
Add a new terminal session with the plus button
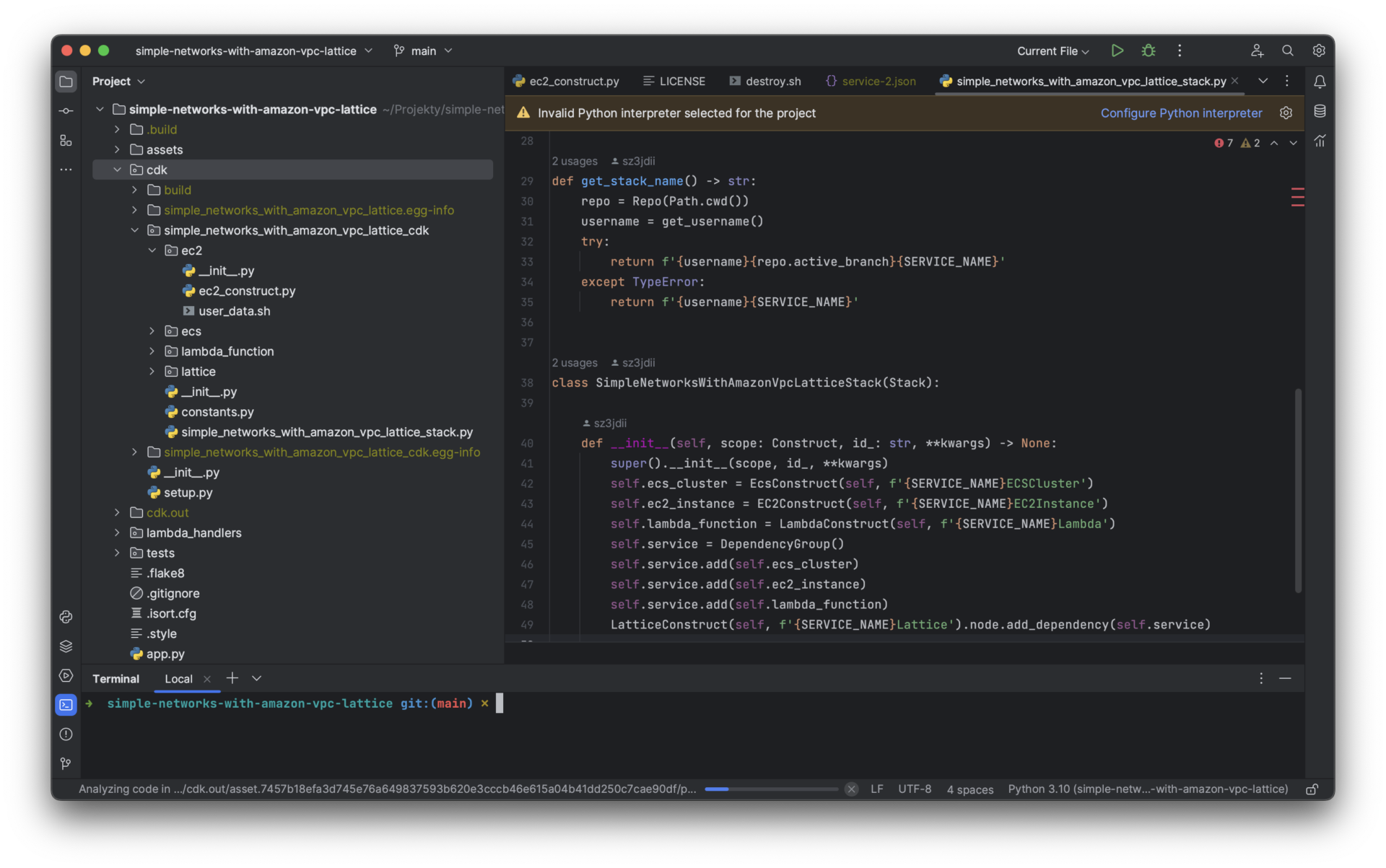point(232,678)
